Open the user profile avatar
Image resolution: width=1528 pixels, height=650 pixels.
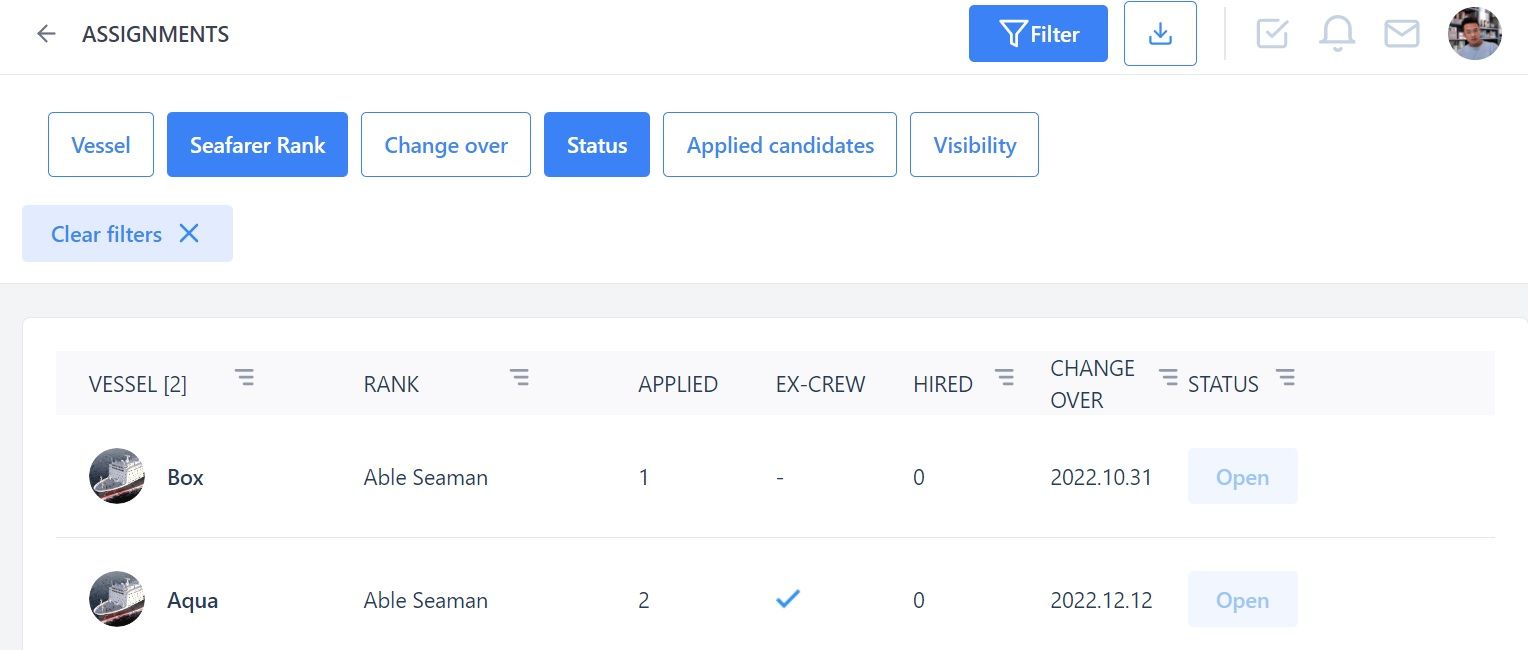[1475, 34]
